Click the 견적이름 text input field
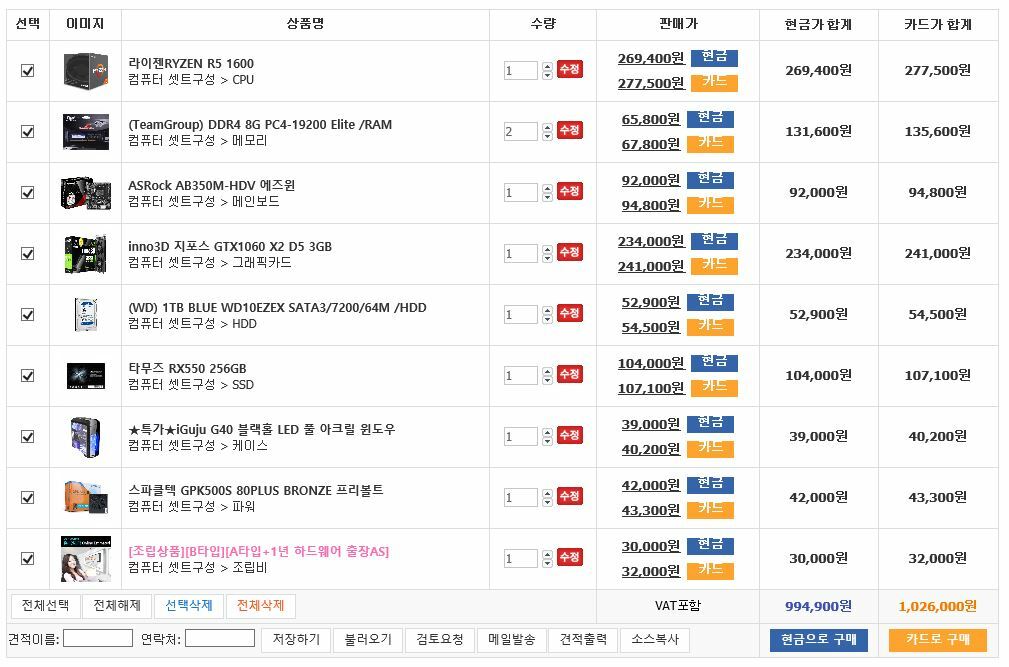The width and height of the screenshot is (1009, 667). (x=98, y=638)
